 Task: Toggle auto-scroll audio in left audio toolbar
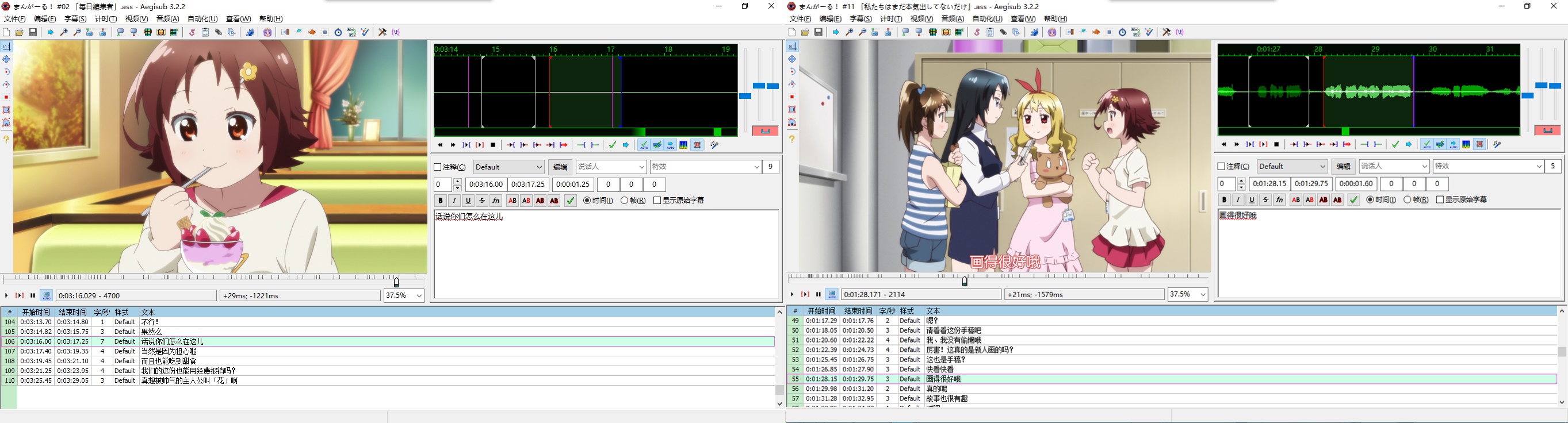(x=670, y=145)
